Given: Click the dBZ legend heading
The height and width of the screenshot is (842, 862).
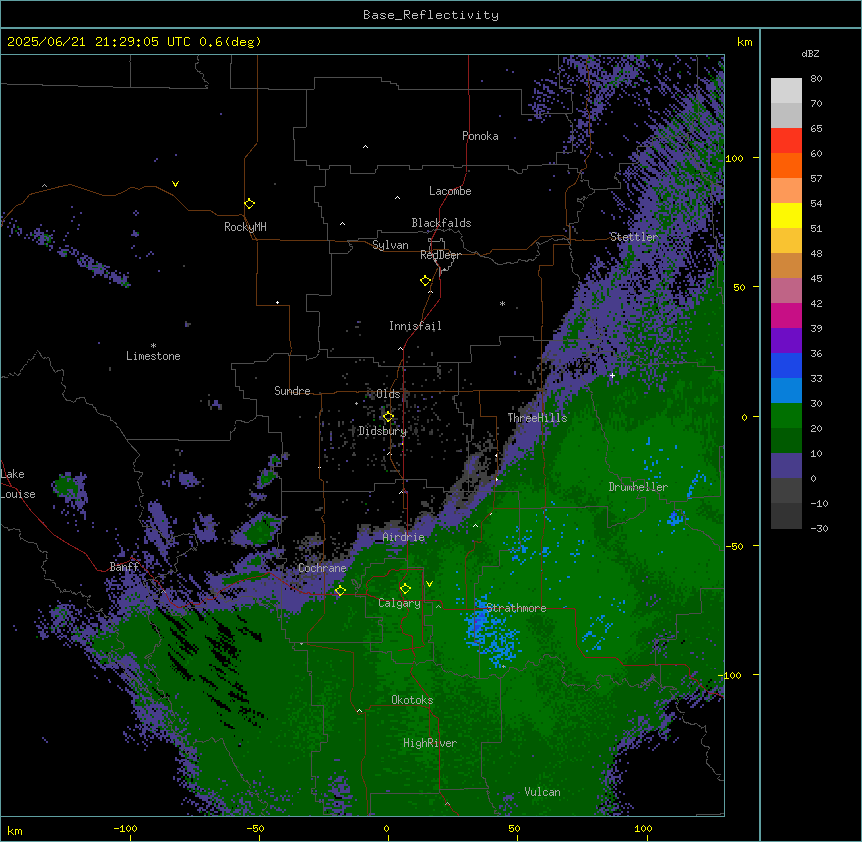Looking at the screenshot, I should tap(810, 54).
